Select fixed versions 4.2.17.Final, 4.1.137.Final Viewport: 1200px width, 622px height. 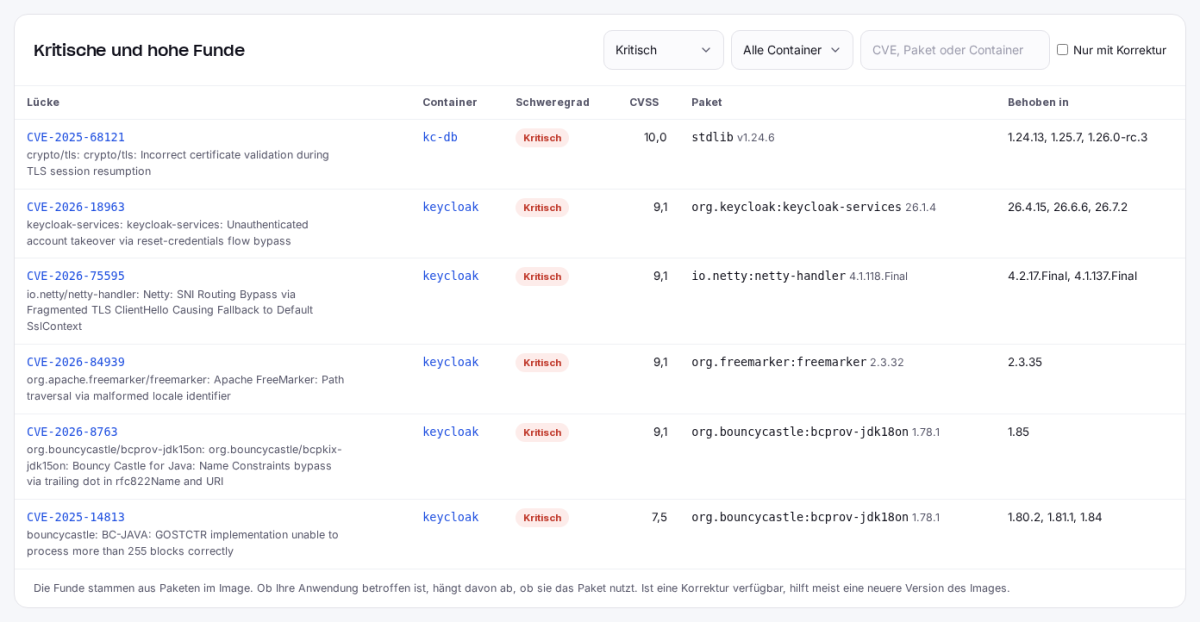(1072, 276)
